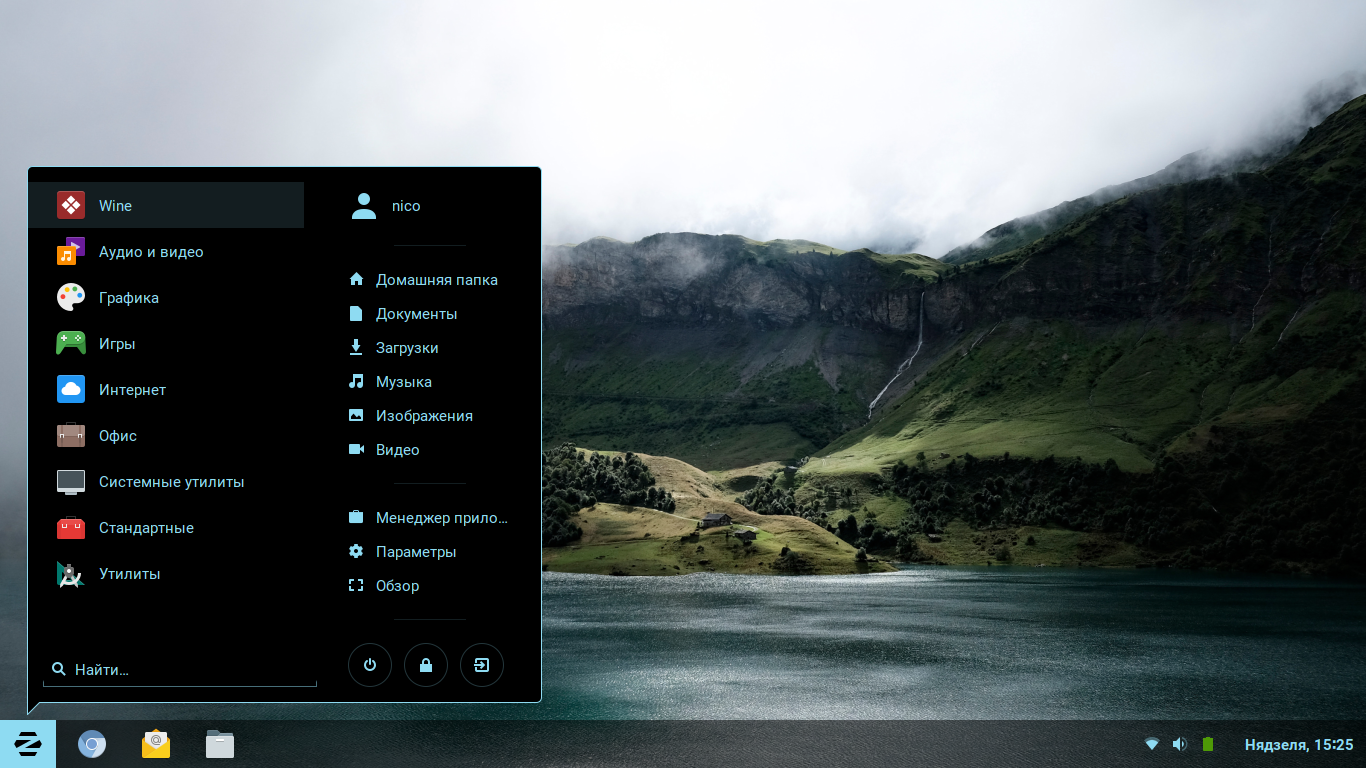Launch Менеджер приложений (software manager)
The image size is (1366, 768).
pos(429,518)
